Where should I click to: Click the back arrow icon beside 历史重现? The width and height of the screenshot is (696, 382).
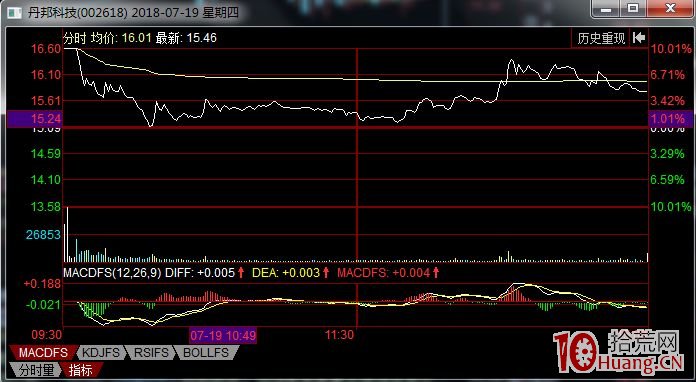click(x=638, y=38)
